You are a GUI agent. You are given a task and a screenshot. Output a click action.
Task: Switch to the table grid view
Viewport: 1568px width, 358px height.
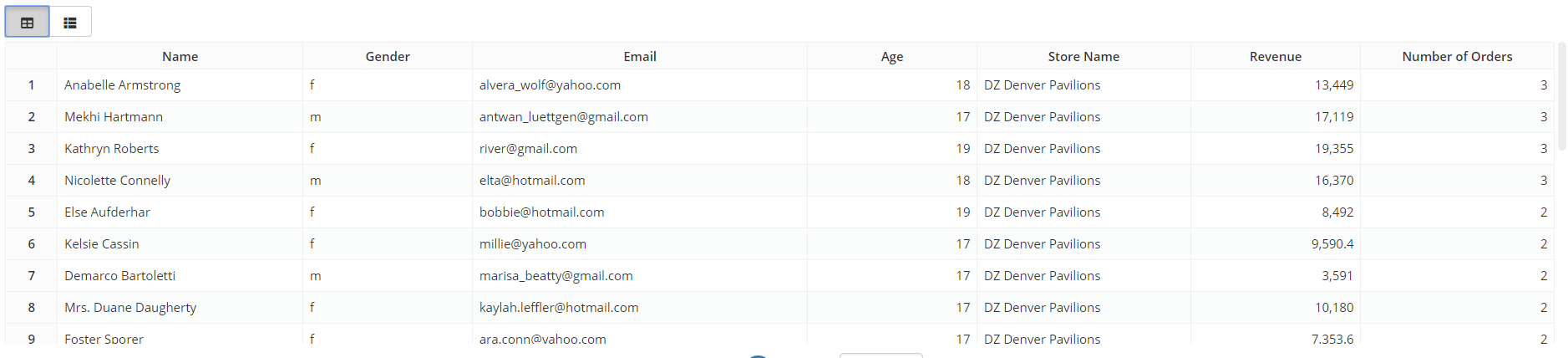click(x=28, y=23)
